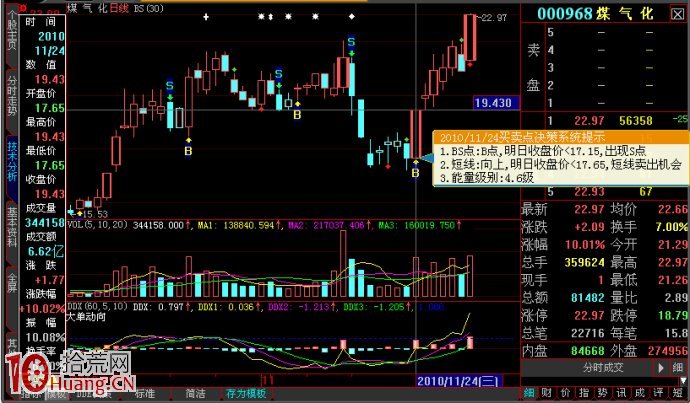Click the down arrow below the 细 button

click(x=683, y=381)
